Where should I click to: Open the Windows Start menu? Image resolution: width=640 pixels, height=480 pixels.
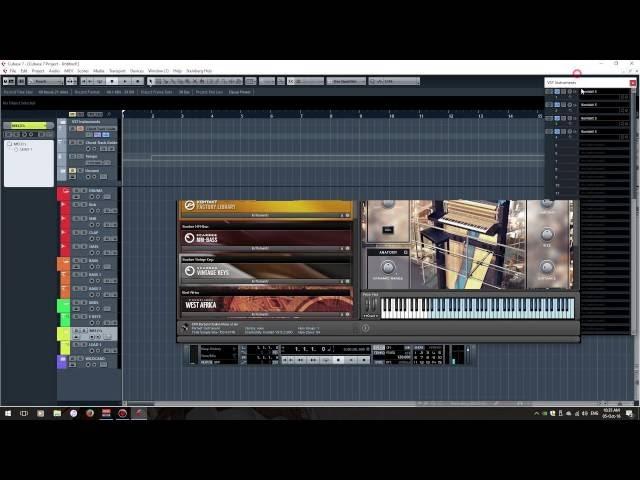[x=8, y=413]
